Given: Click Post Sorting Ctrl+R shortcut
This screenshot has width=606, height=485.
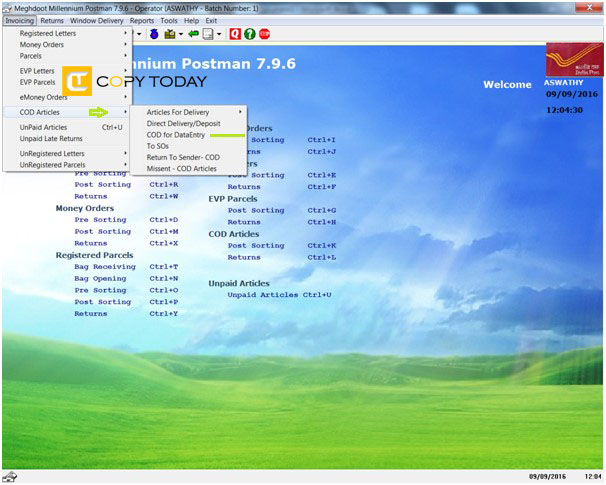Looking at the screenshot, I should click(x=126, y=184).
